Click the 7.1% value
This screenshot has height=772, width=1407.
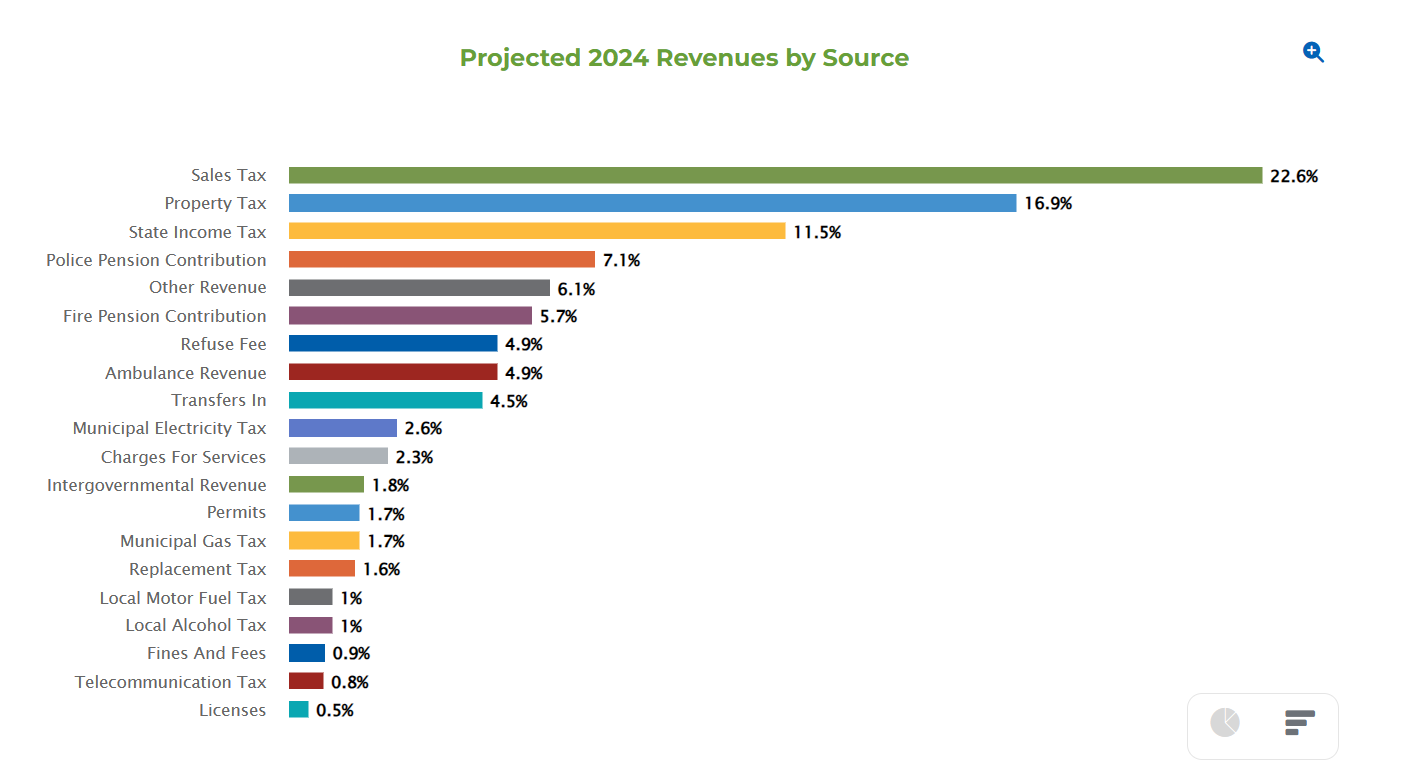pyautogui.click(x=621, y=260)
